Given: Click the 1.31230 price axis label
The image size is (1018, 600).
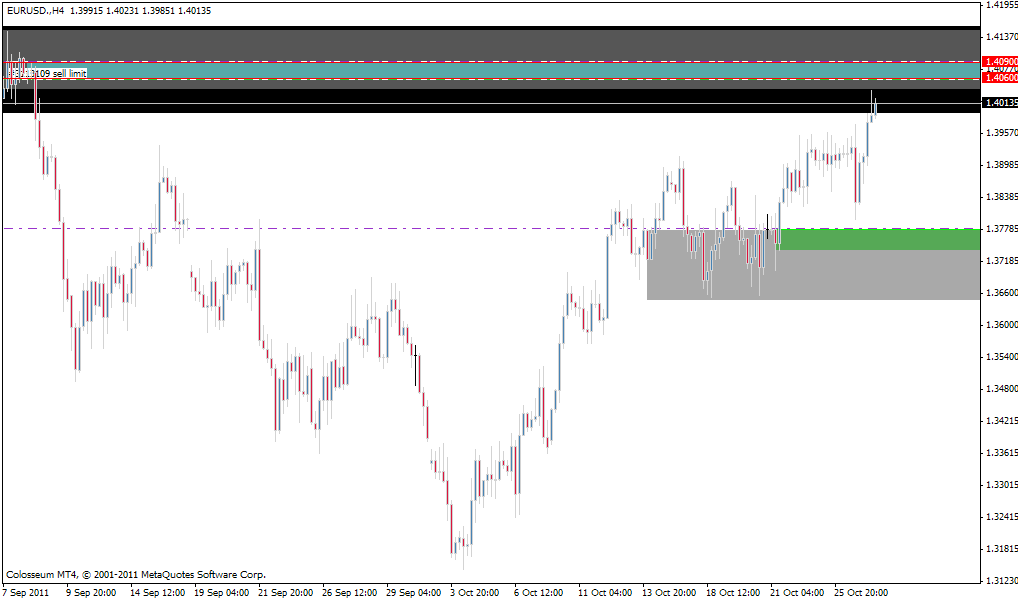Looking at the screenshot, I should point(1002,581).
